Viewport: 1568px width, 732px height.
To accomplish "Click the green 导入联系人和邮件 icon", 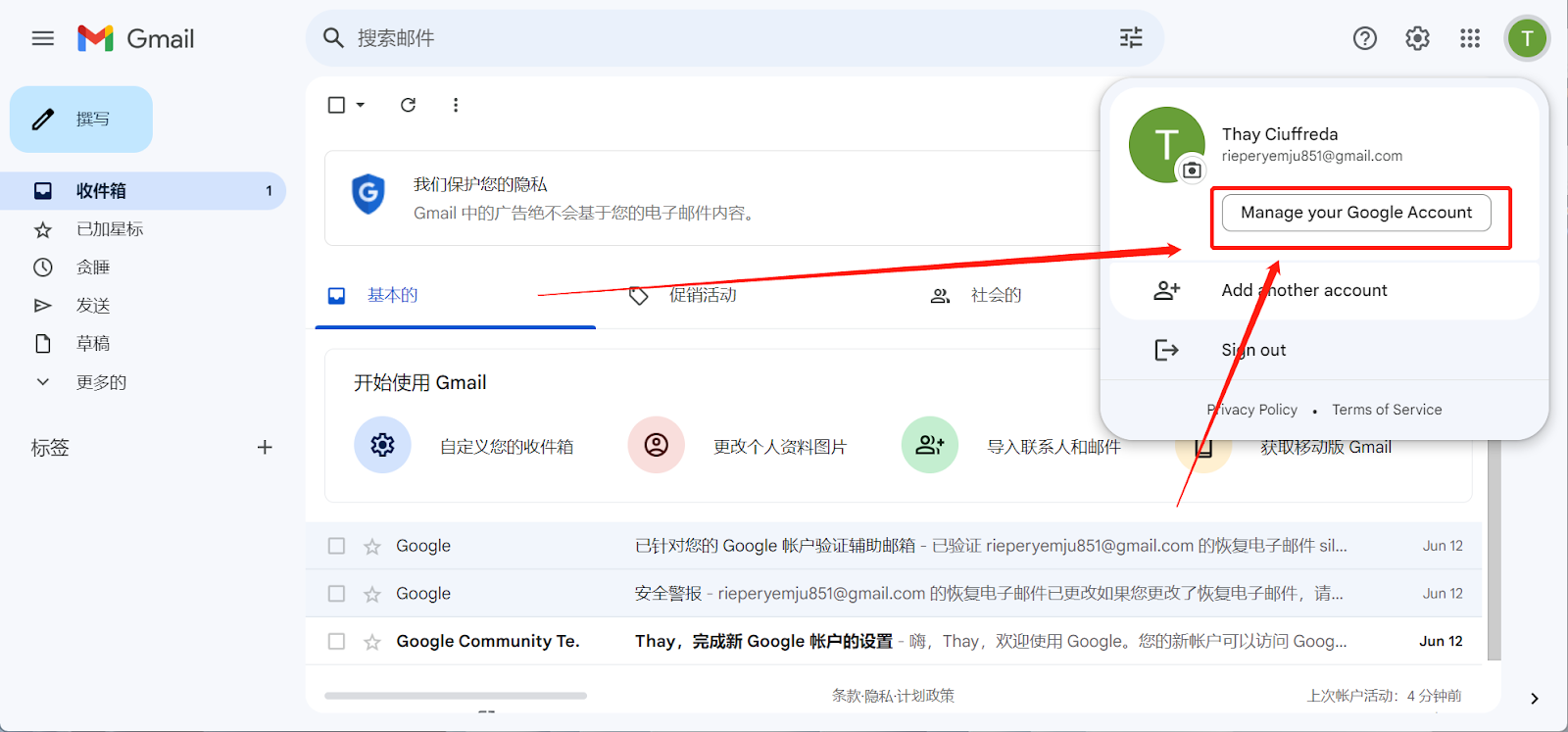I will 929,445.
